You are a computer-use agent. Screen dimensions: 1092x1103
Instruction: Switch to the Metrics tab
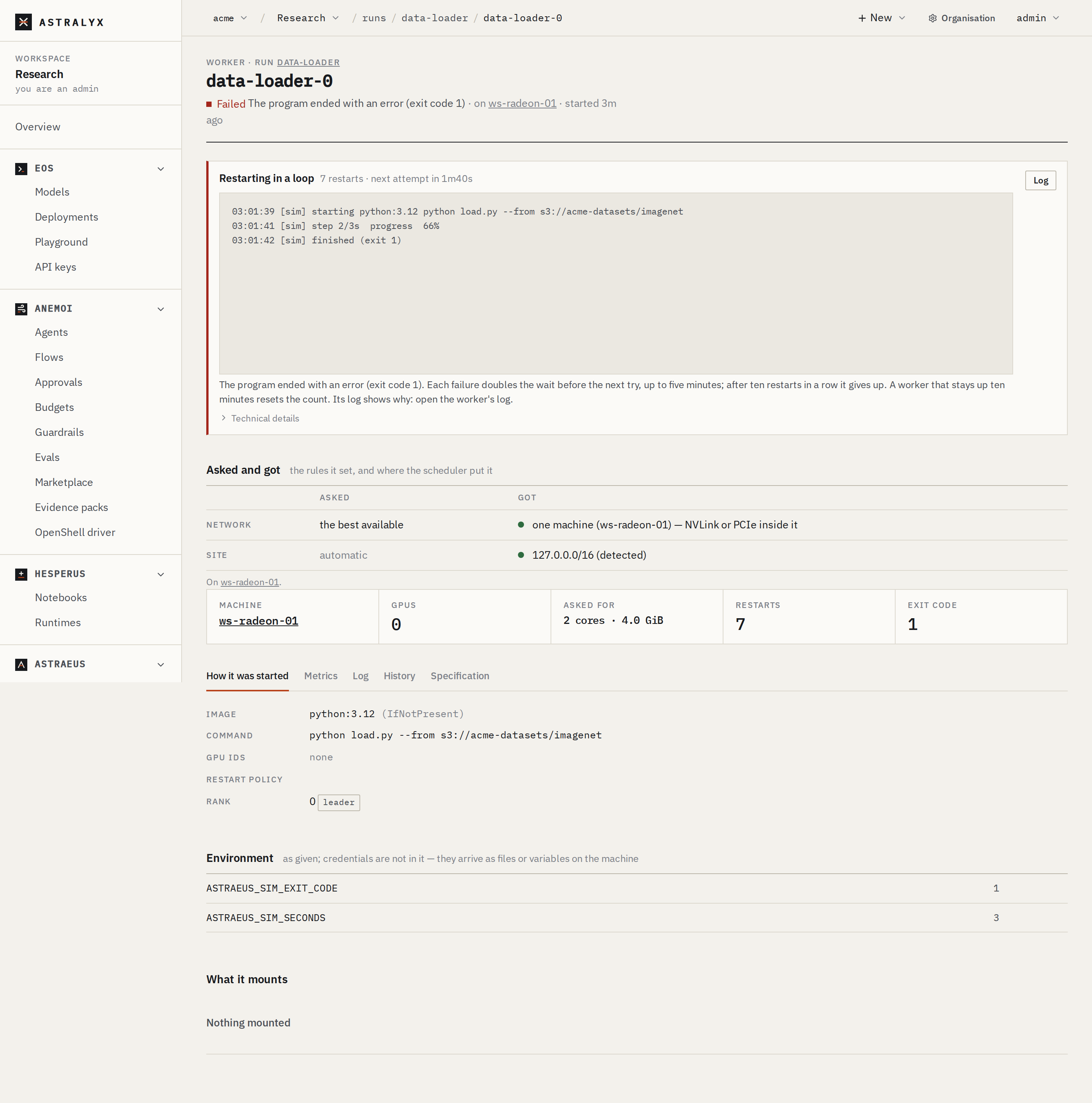[321, 676]
